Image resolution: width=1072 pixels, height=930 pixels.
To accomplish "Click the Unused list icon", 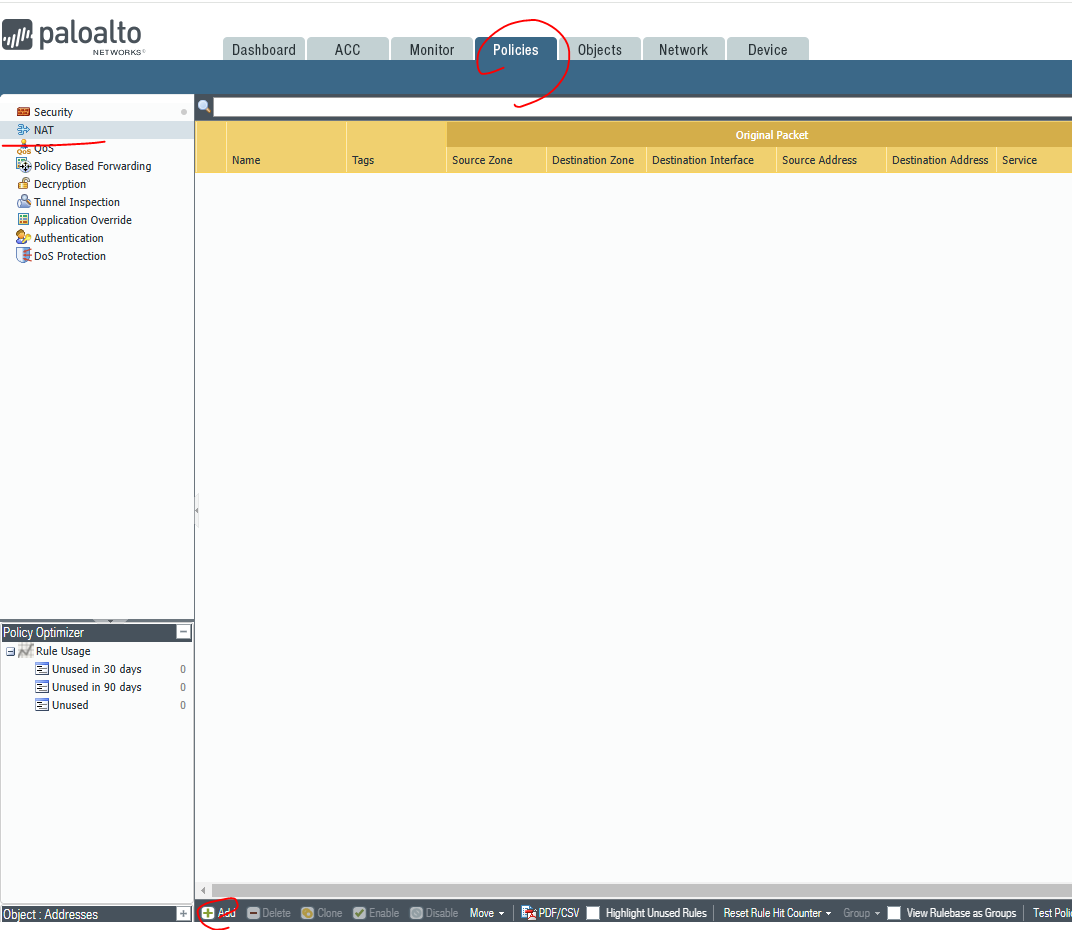I will [42, 705].
